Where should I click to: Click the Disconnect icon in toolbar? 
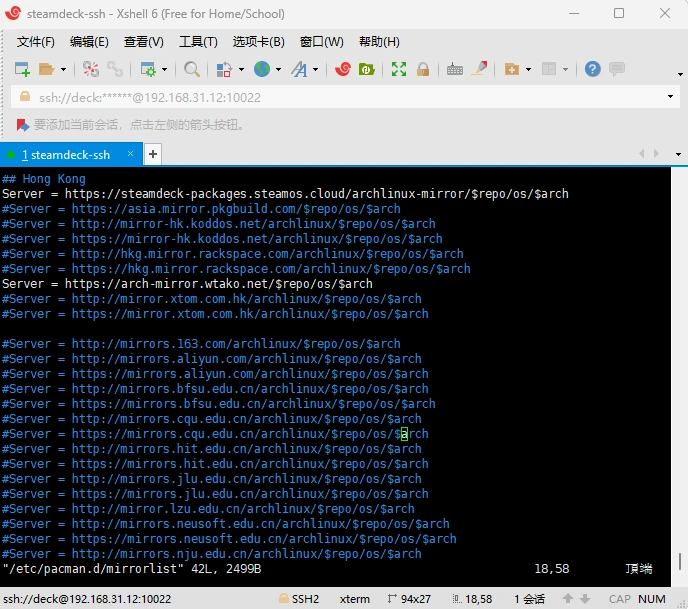pyautogui.click(x=91, y=69)
